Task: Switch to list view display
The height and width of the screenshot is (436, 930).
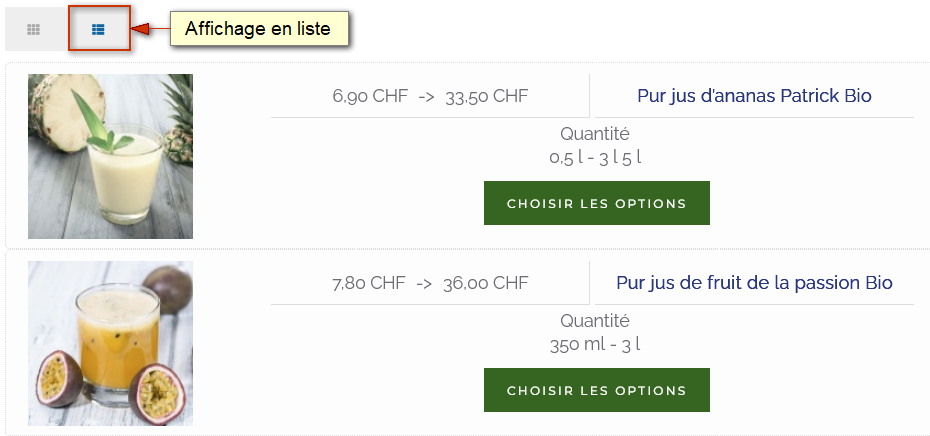Action: click(x=98, y=30)
